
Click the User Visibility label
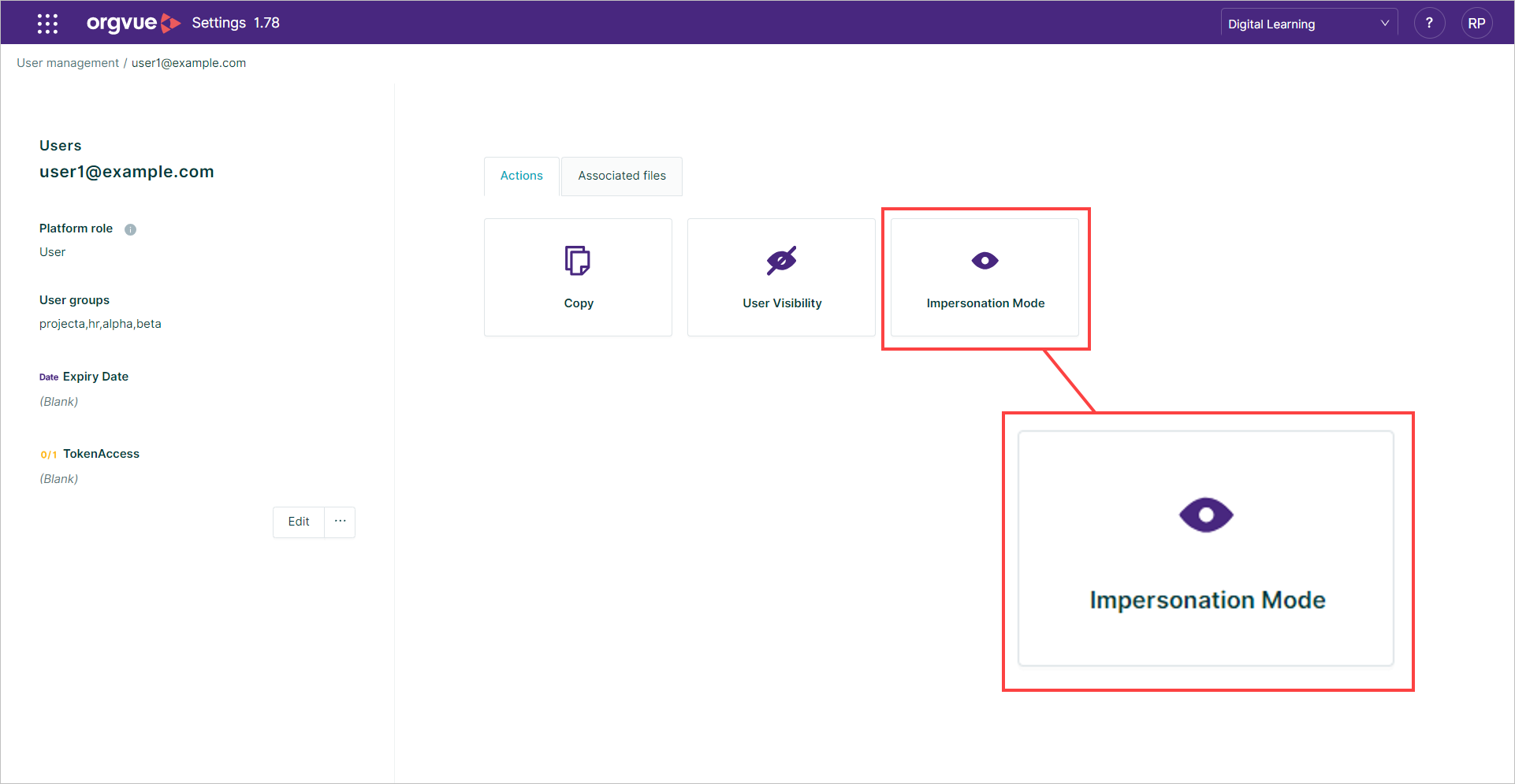tap(782, 303)
